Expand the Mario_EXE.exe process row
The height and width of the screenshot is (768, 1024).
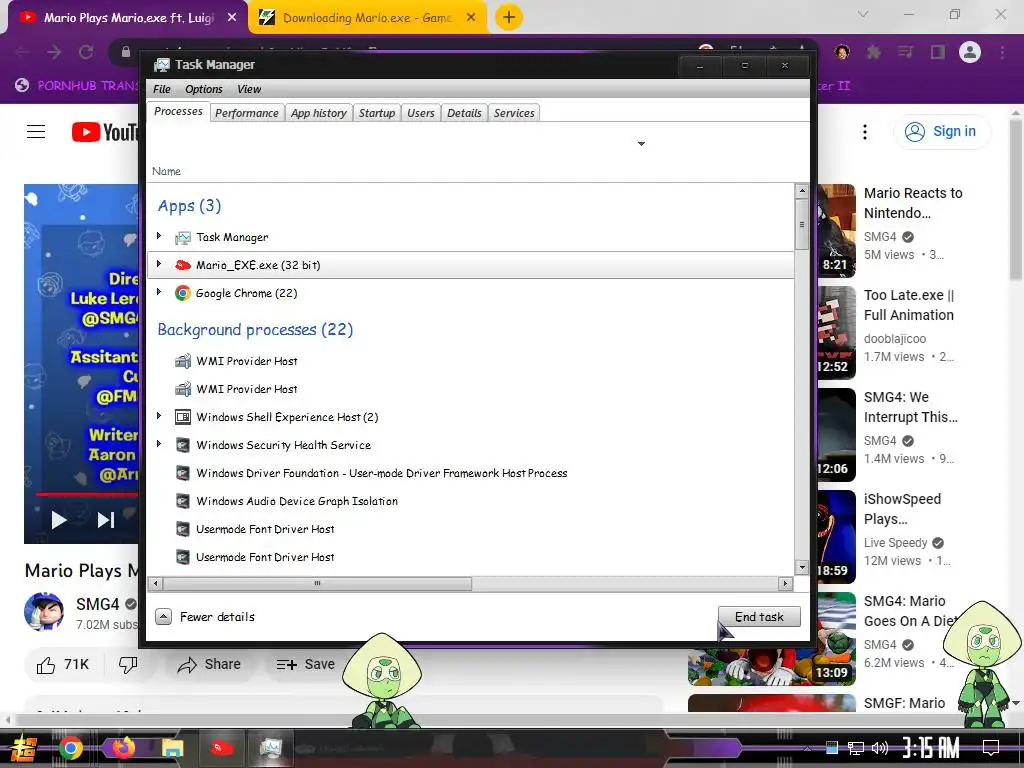(x=159, y=263)
